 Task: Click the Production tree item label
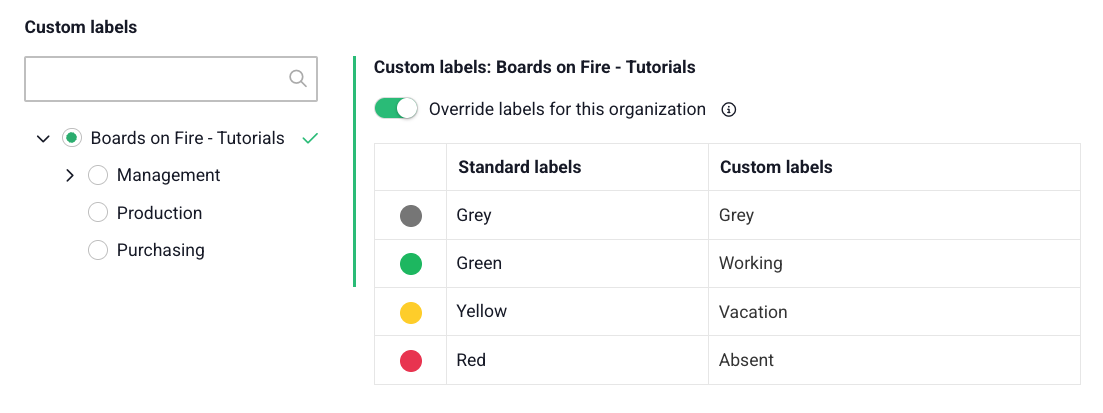click(x=159, y=213)
